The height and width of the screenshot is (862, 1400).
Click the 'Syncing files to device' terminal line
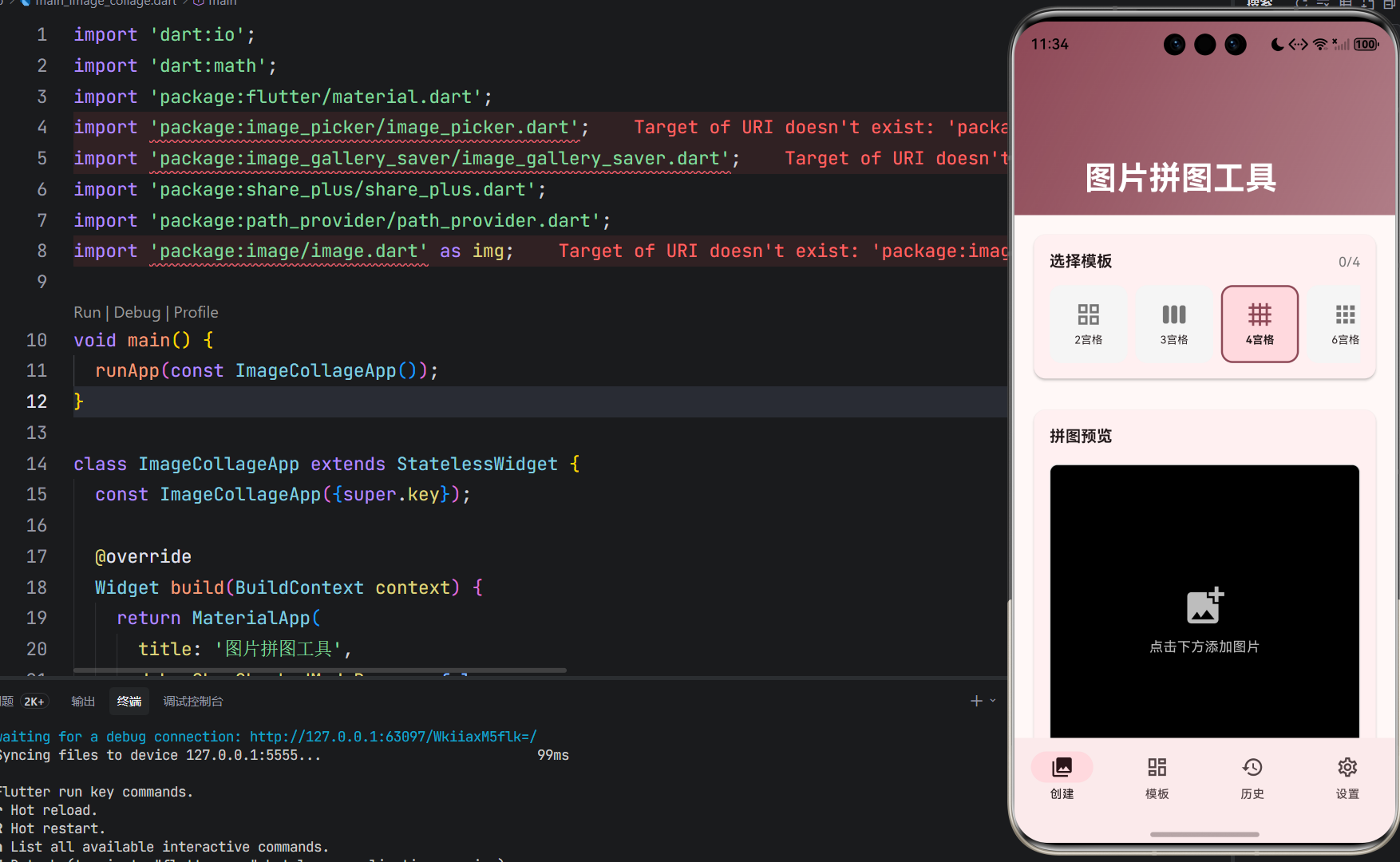coord(160,755)
